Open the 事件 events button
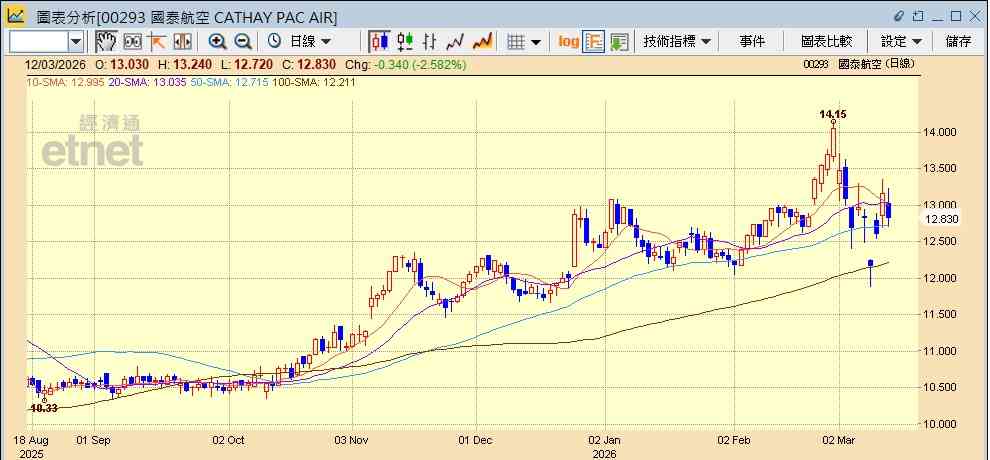 (x=752, y=42)
